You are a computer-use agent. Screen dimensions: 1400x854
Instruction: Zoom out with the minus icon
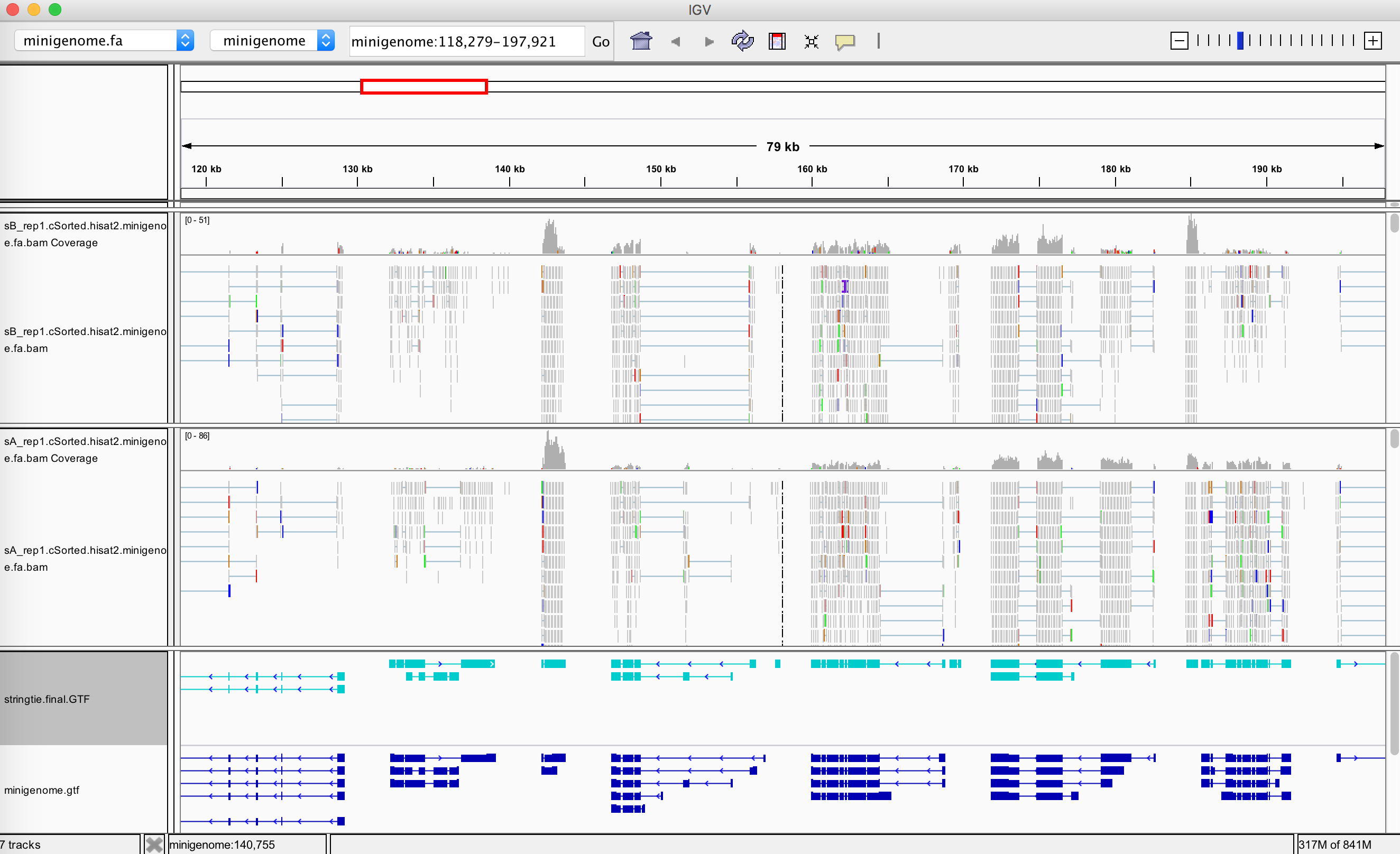(1179, 40)
